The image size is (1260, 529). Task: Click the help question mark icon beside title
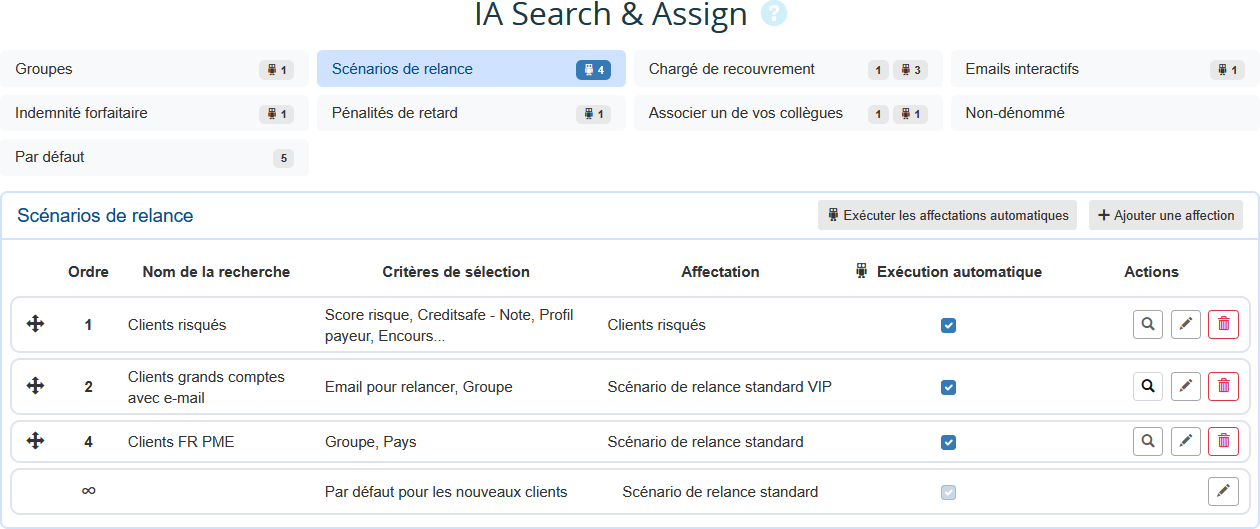coord(774,14)
